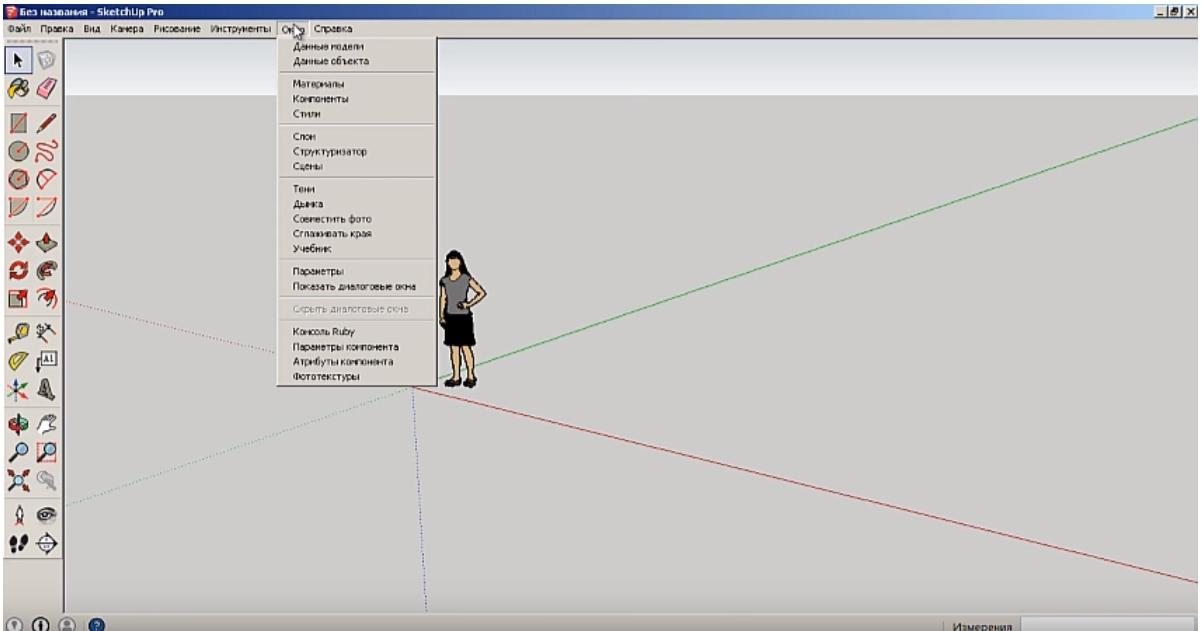Activate the Move tool
1201x631 pixels.
tap(18, 242)
